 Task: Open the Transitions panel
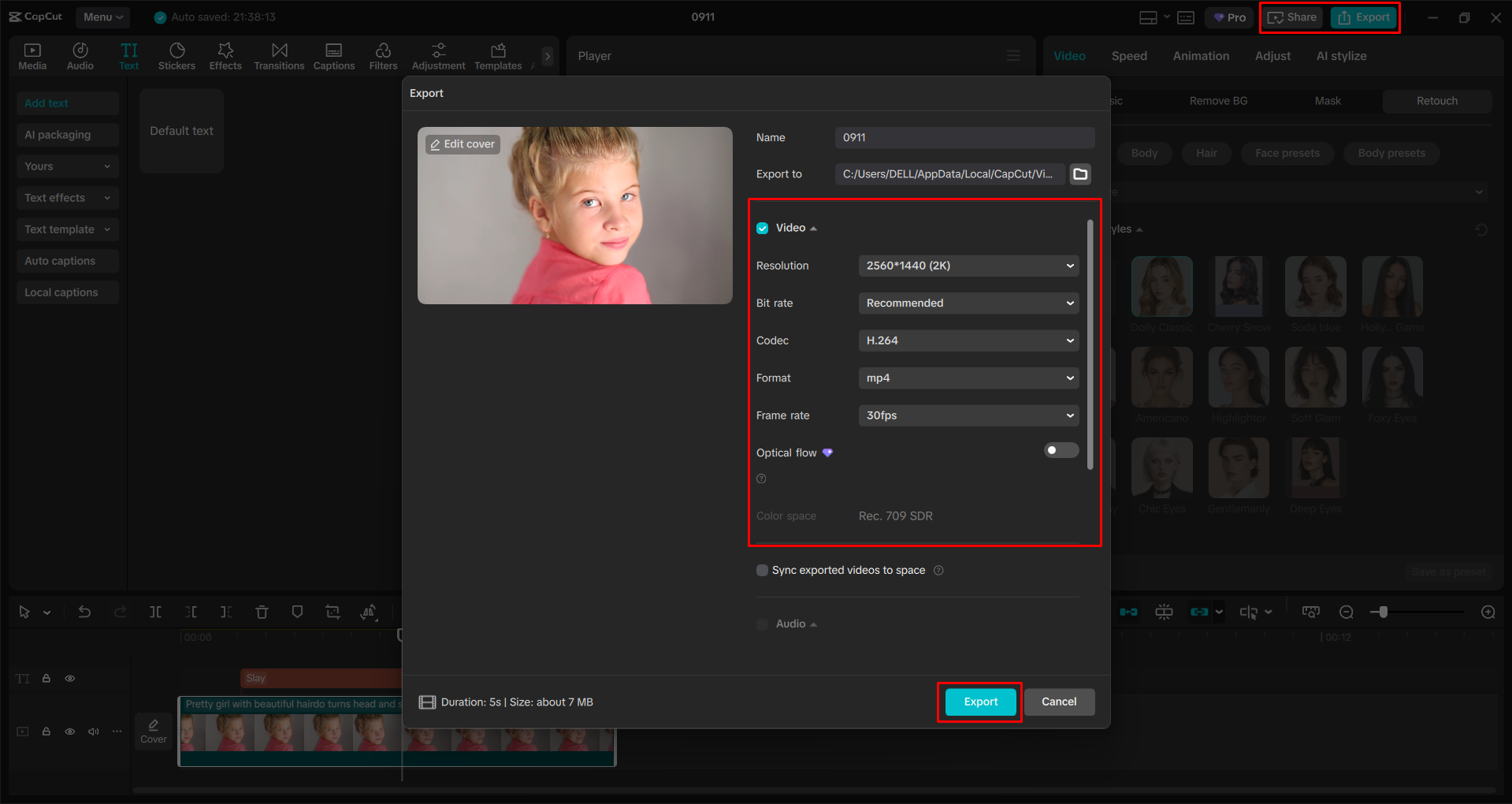(x=279, y=55)
